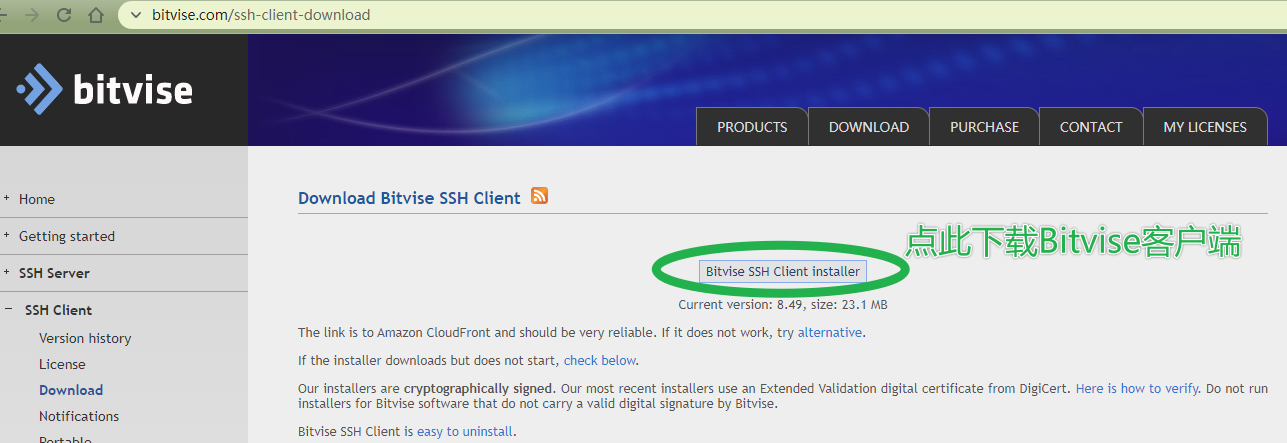Image resolution: width=1287 pixels, height=443 pixels.
Task: Open Version history in the sidebar
Action: tap(85, 338)
